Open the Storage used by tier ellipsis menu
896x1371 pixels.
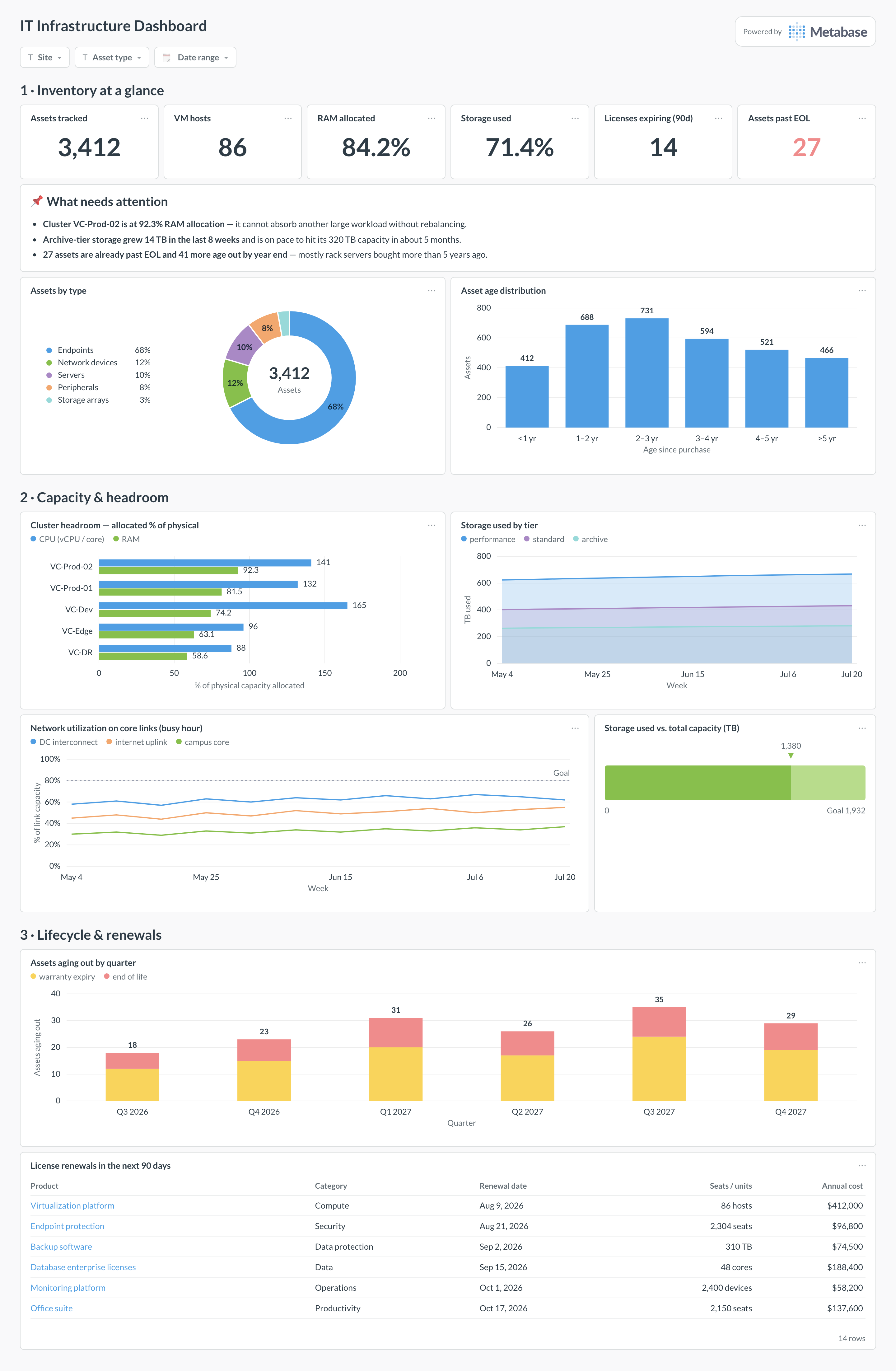pyautogui.click(x=862, y=525)
